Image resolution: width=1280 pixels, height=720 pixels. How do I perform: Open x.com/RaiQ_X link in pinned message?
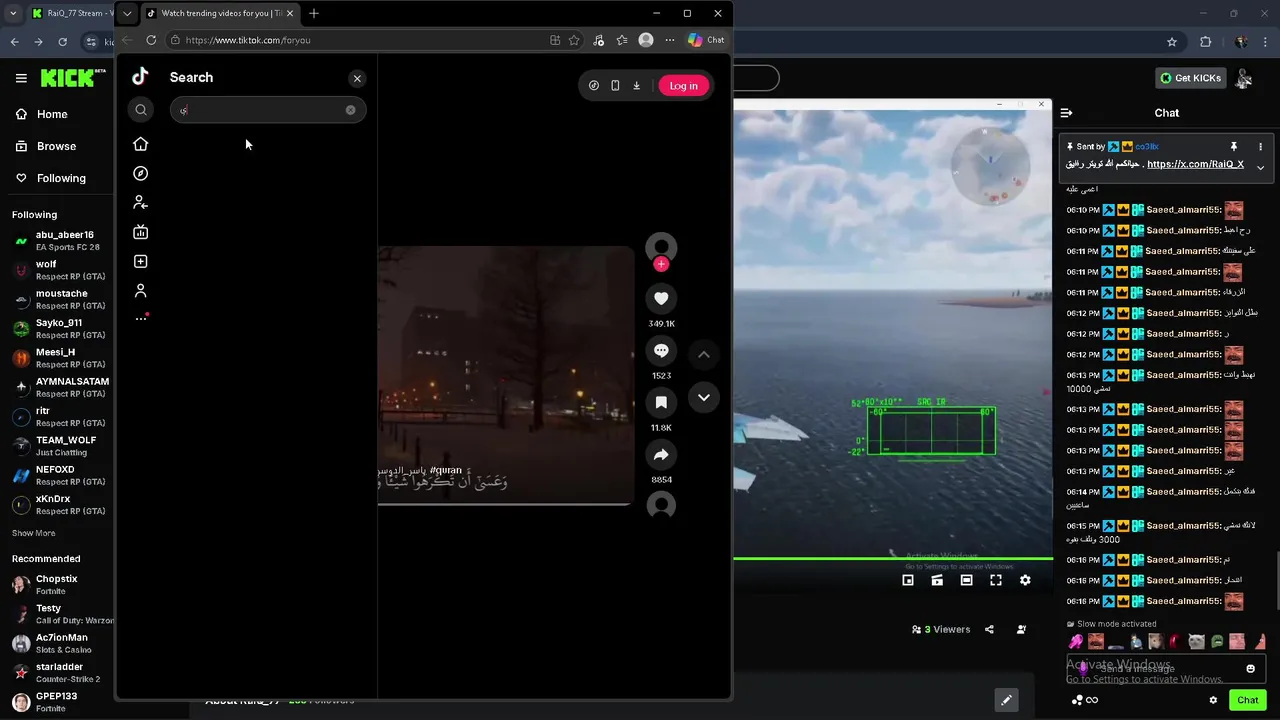click(1195, 164)
